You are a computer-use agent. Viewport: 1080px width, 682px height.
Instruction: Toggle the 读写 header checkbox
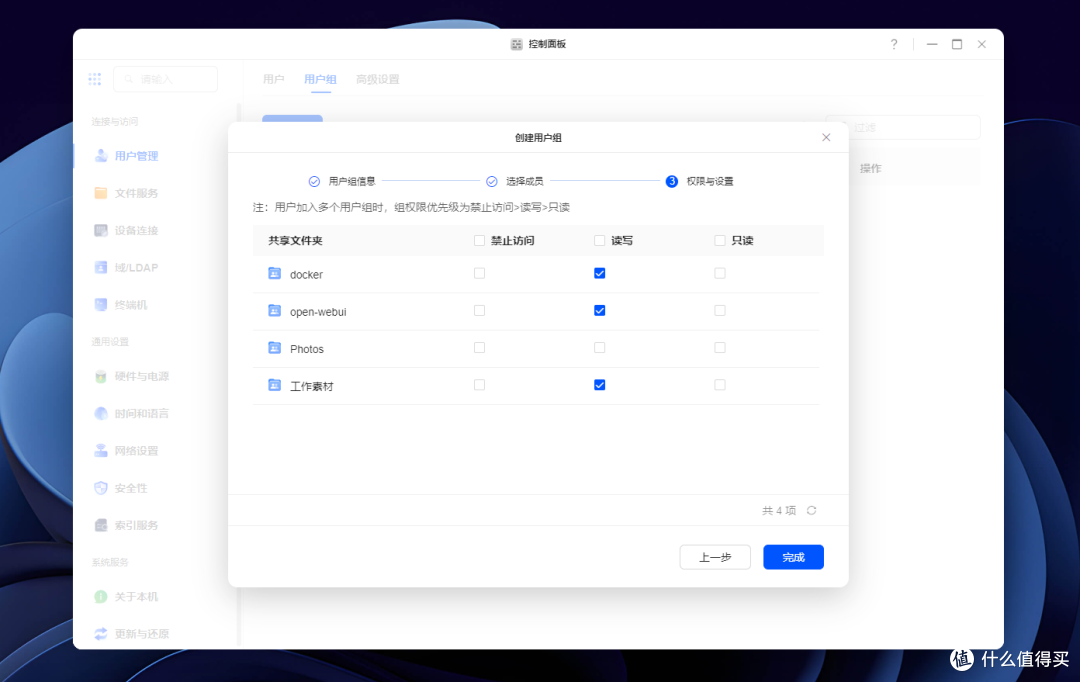click(x=599, y=240)
